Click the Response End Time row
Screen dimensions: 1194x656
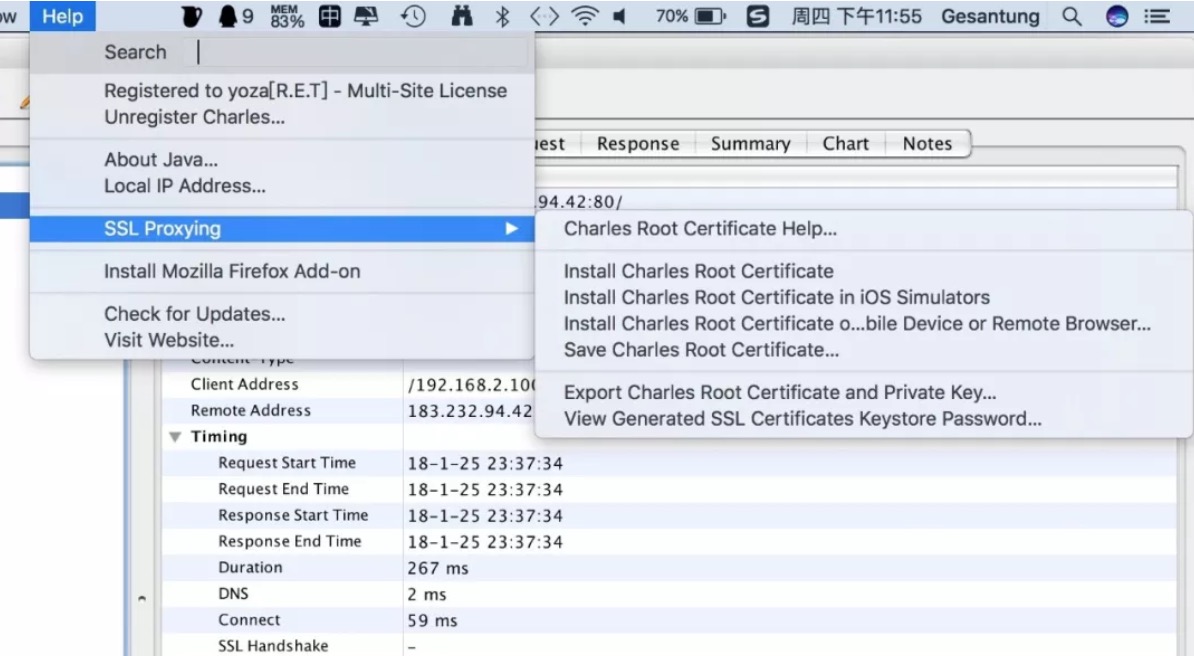(x=669, y=542)
